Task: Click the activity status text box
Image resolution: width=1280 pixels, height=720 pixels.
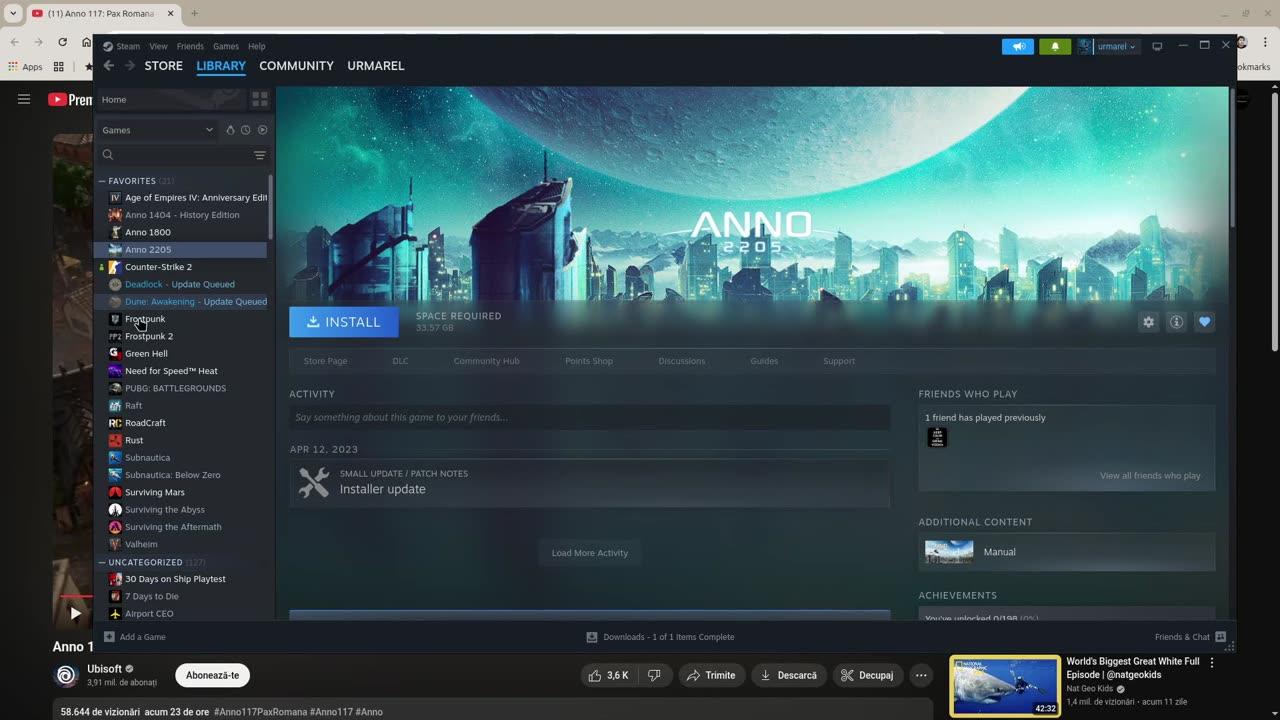Action: click(x=590, y=417)
